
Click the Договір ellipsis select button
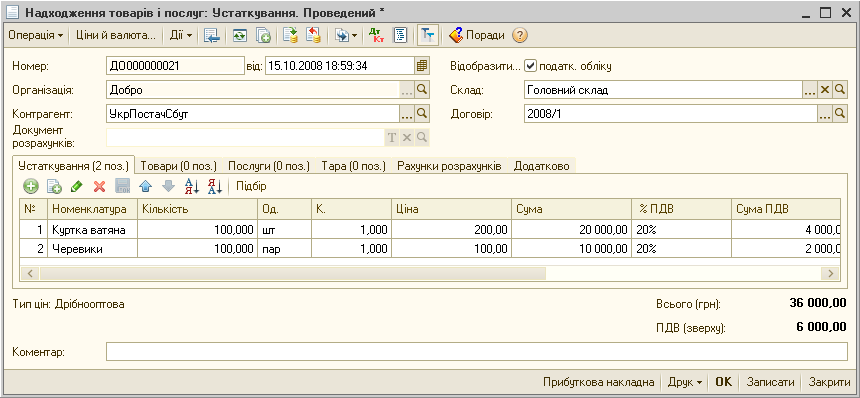coord(825,114)
